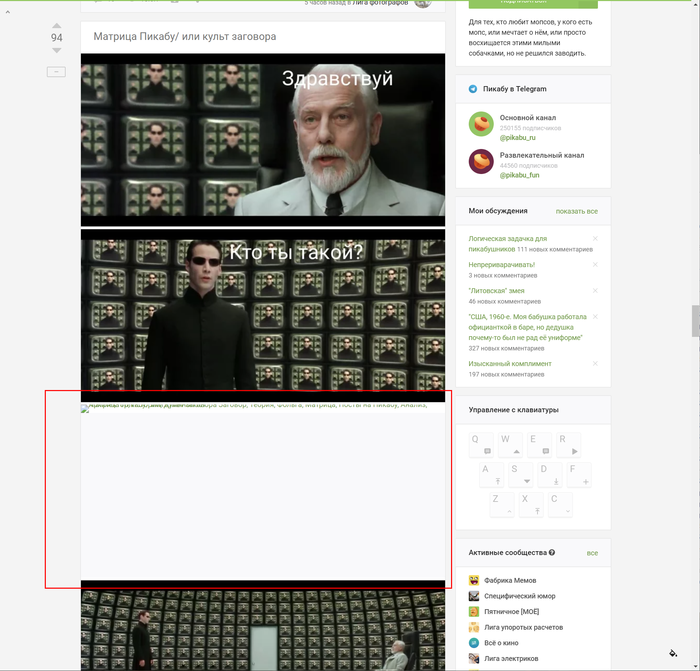
Task: Click the Основной канал Telegram avatar
Action: point(481,124)
